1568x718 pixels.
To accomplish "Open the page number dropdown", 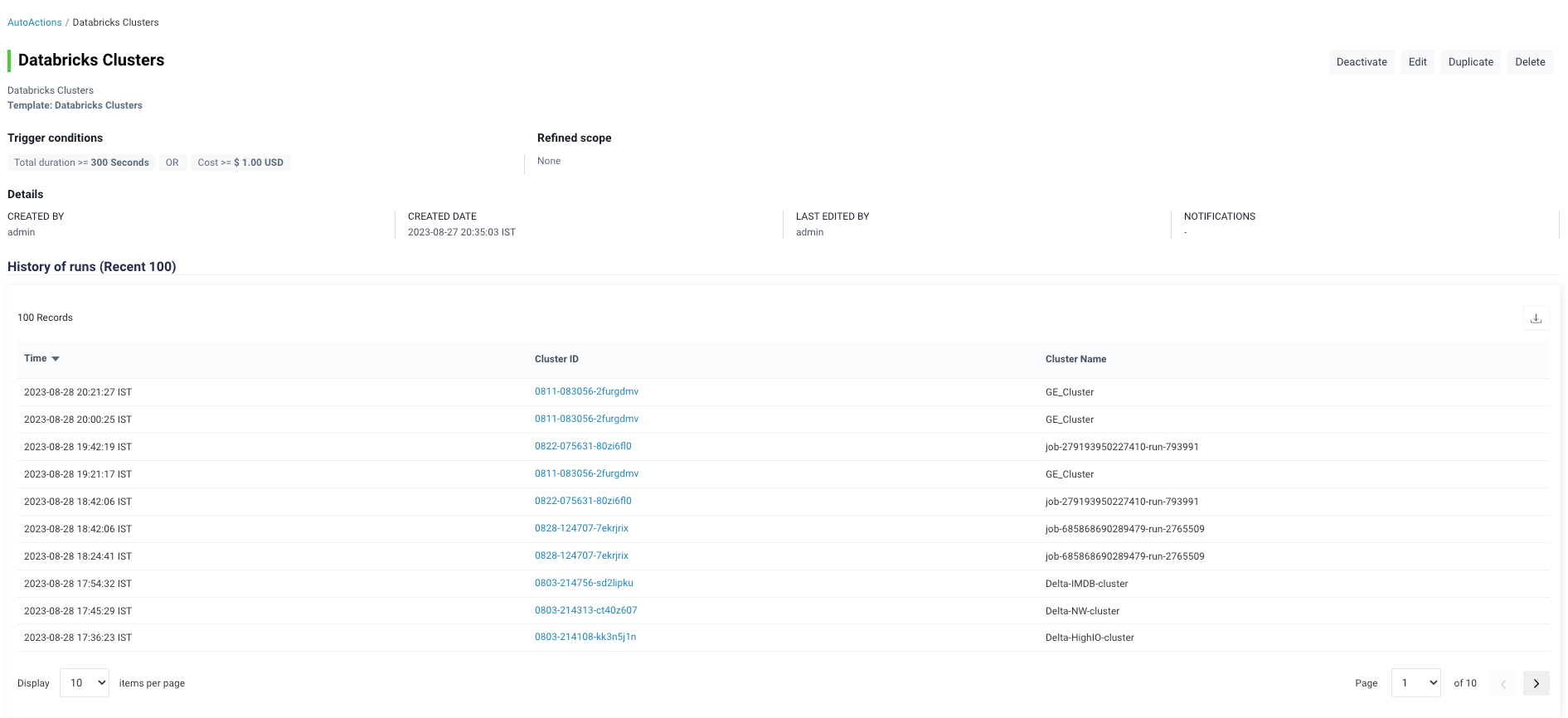I will [x=1416, y=683].
